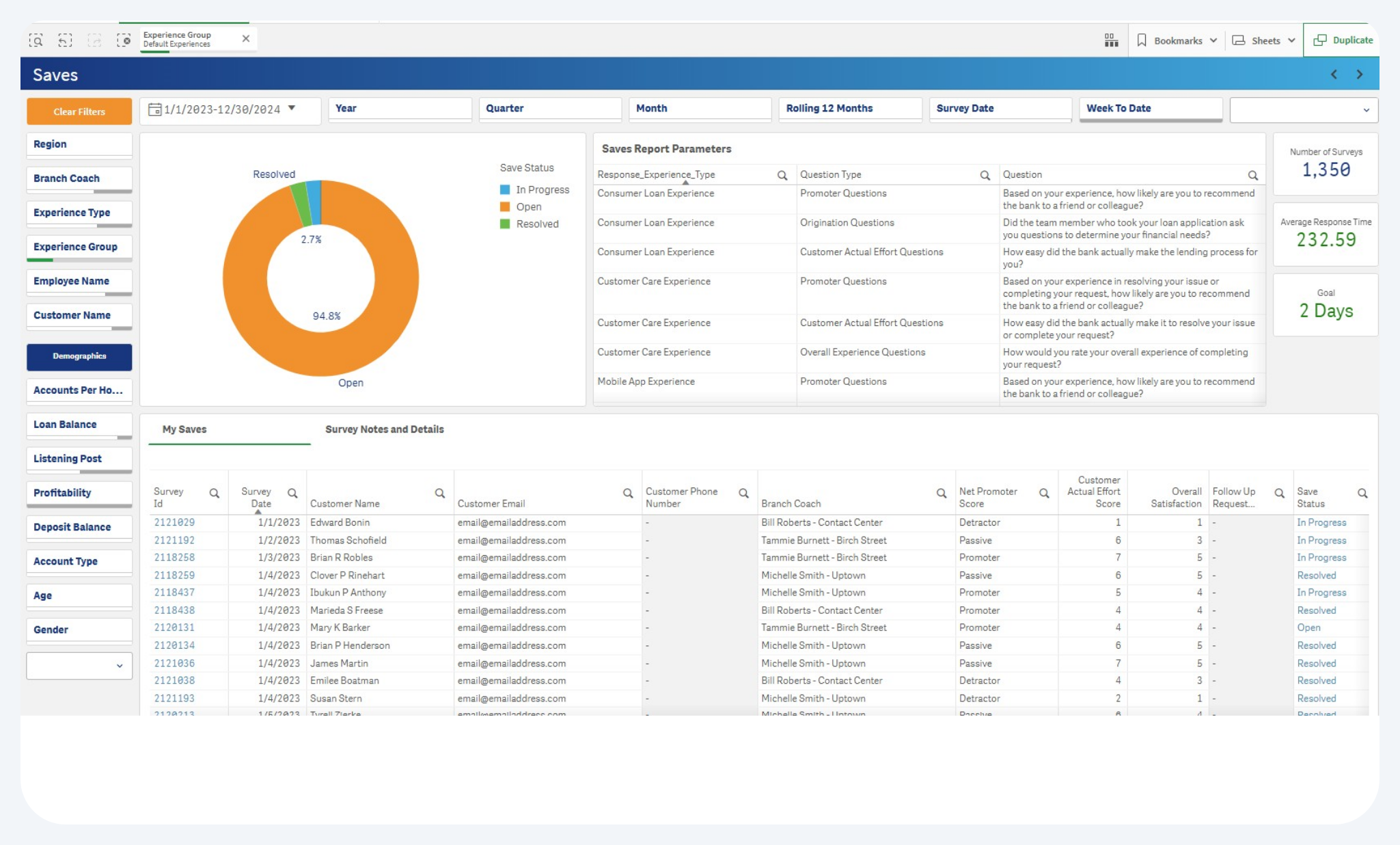The height and width of the screenshot is (845, 1400).
Task: Click the Resolved legend color swatch
Action: click(505, 224)
